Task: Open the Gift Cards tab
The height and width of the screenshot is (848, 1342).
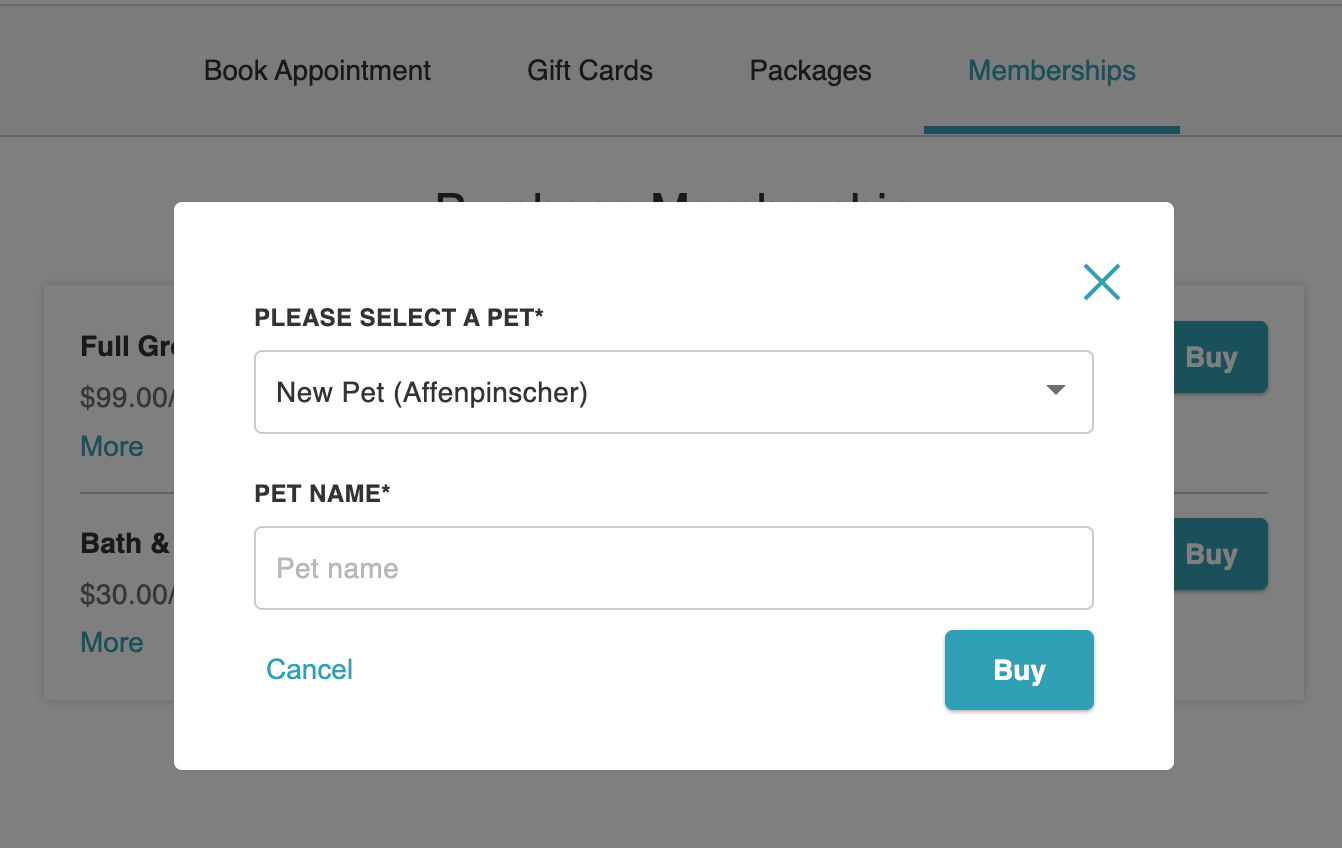Action: pos(590,71)
